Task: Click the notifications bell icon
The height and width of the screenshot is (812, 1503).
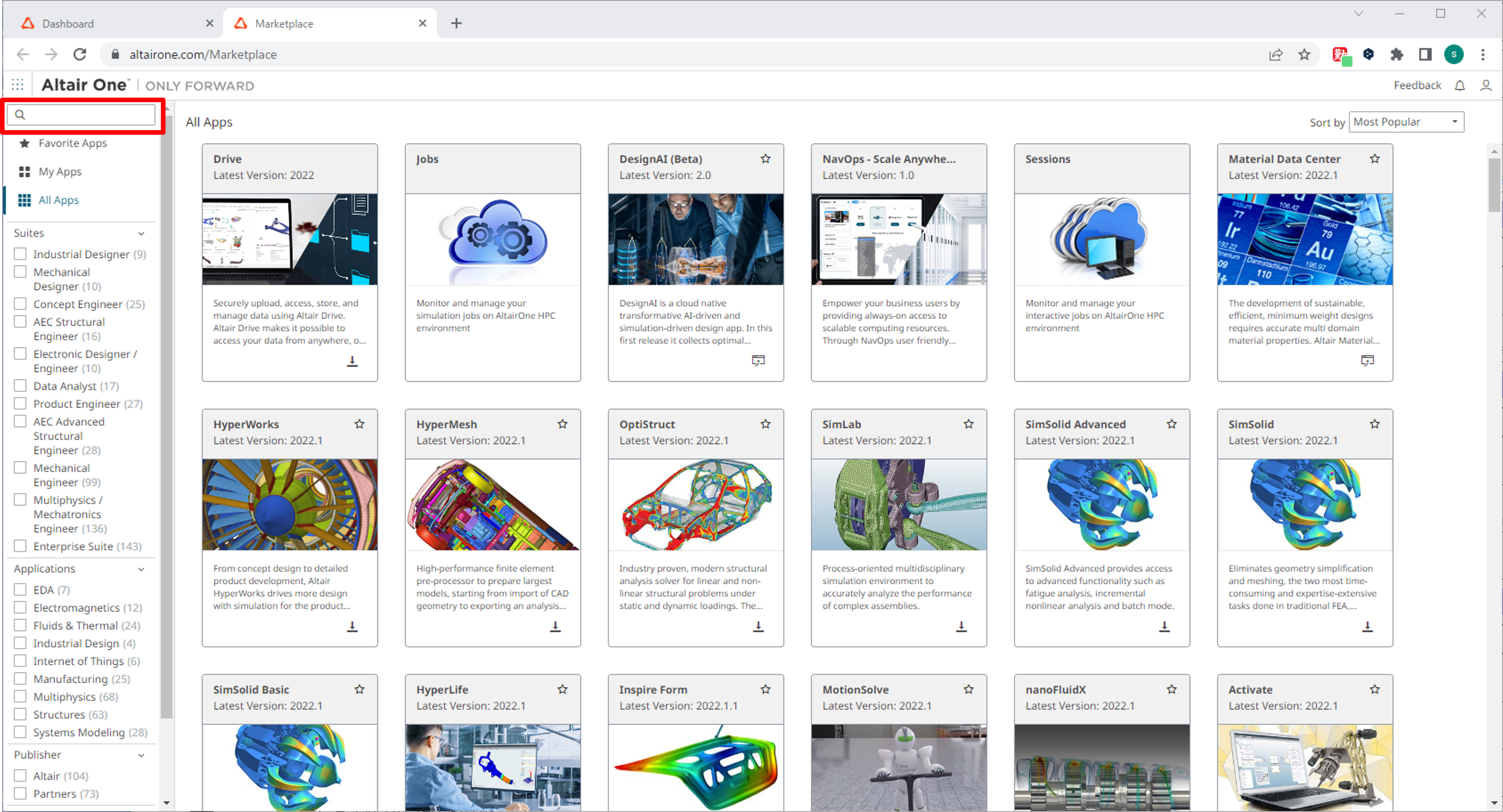Action: click(1459, 86)
